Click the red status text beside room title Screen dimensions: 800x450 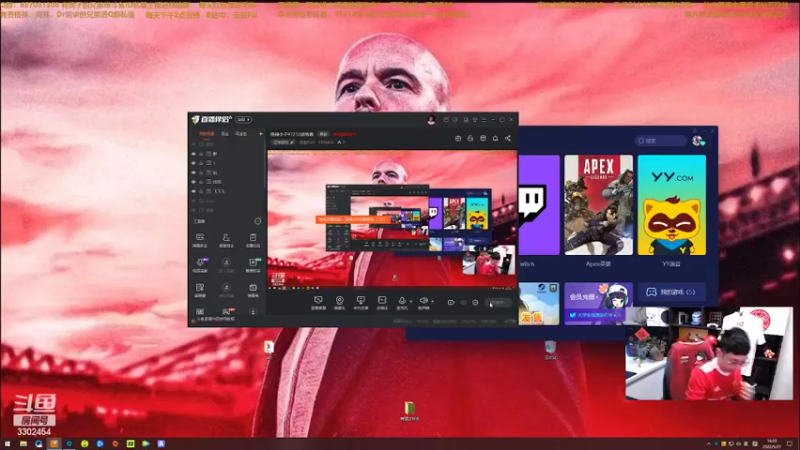point(345,134)
